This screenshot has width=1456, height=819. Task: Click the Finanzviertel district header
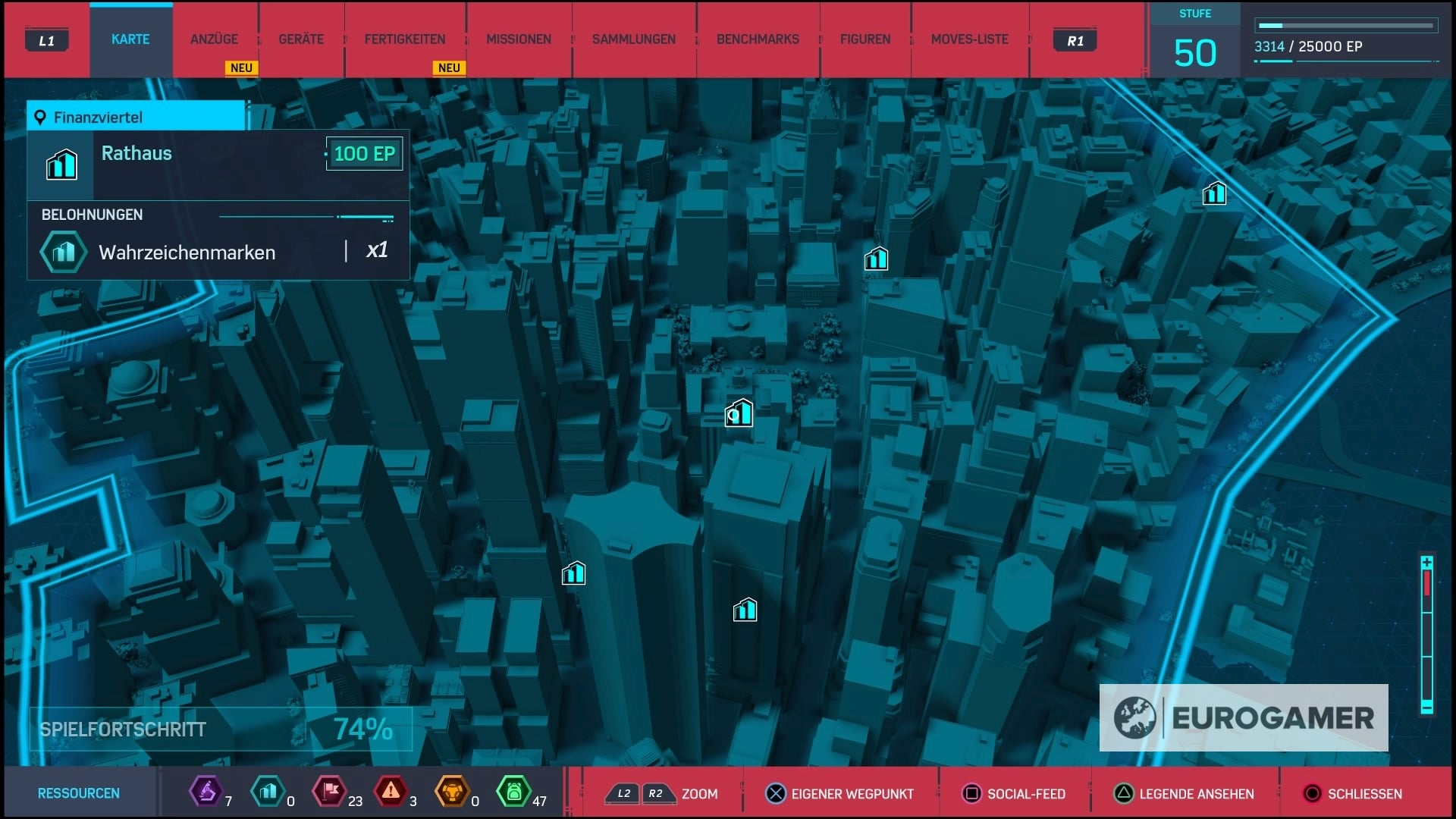click(x=136, y=116)
